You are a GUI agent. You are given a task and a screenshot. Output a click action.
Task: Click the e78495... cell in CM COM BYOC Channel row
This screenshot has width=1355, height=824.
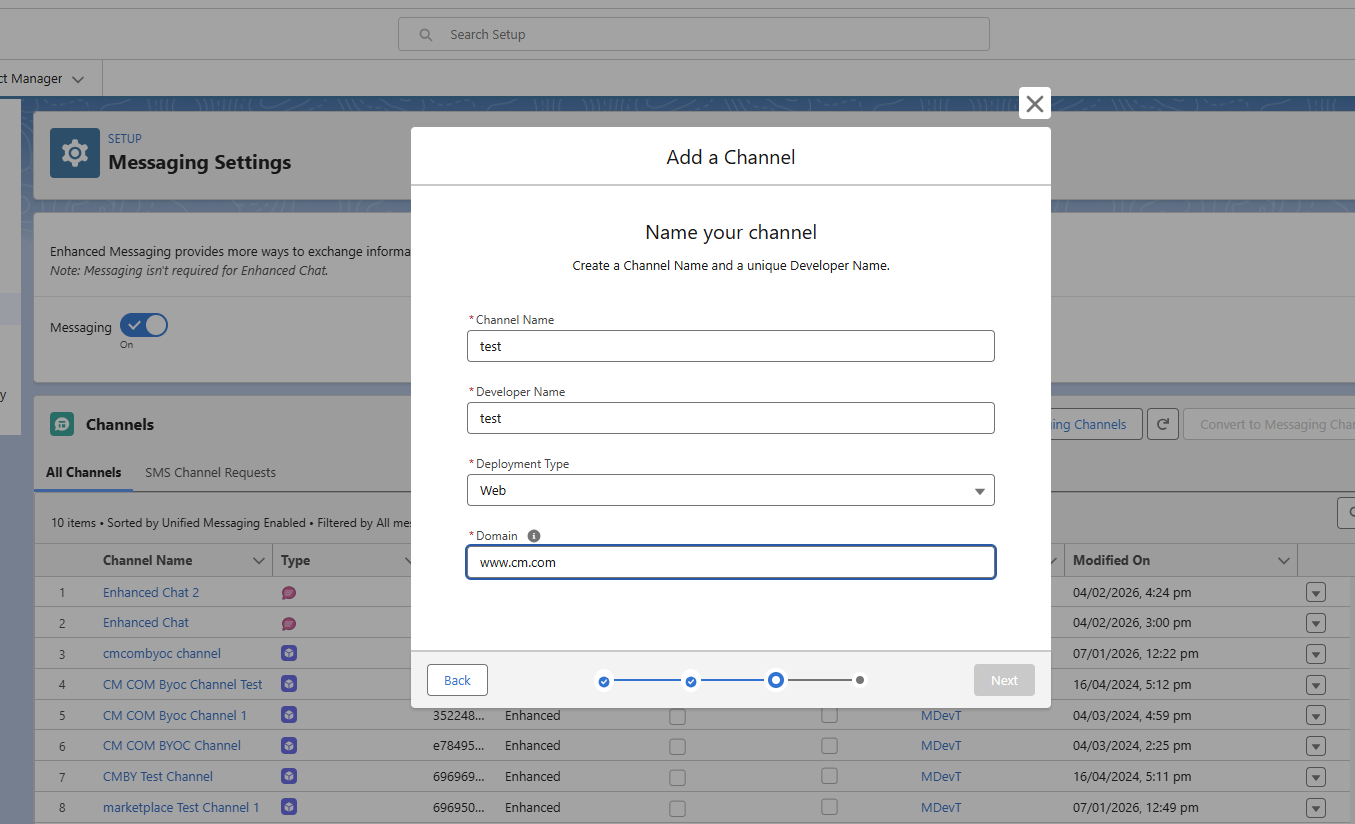point(460,745)
